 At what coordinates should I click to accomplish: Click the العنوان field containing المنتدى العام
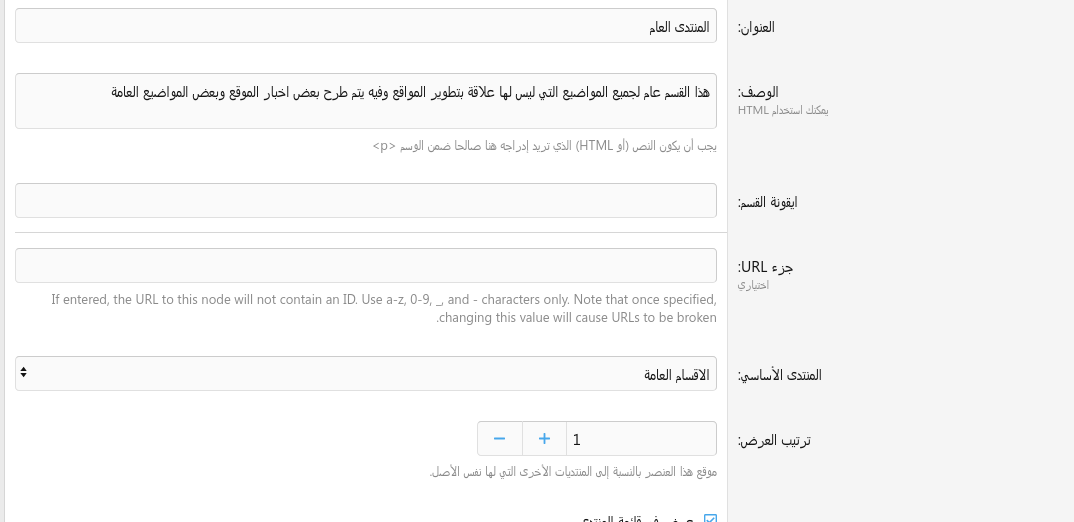366,27
